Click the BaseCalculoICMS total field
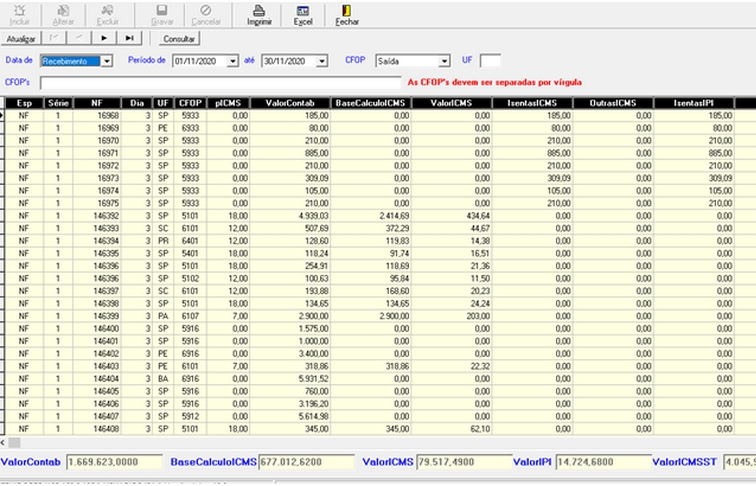This screenshot has height=486, width=756. (307, 462)
